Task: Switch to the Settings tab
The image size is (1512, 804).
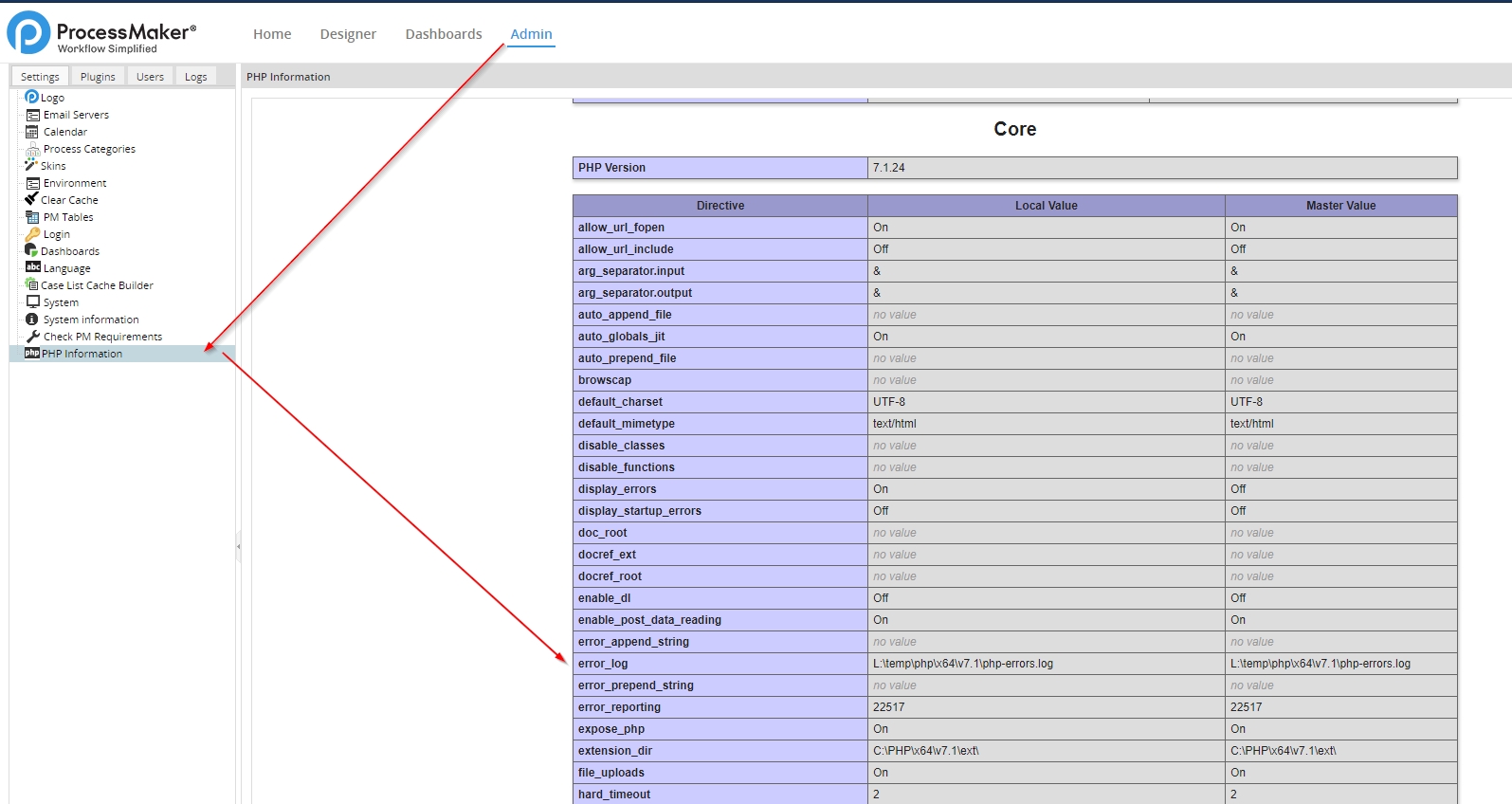Action: coord(40,77)
